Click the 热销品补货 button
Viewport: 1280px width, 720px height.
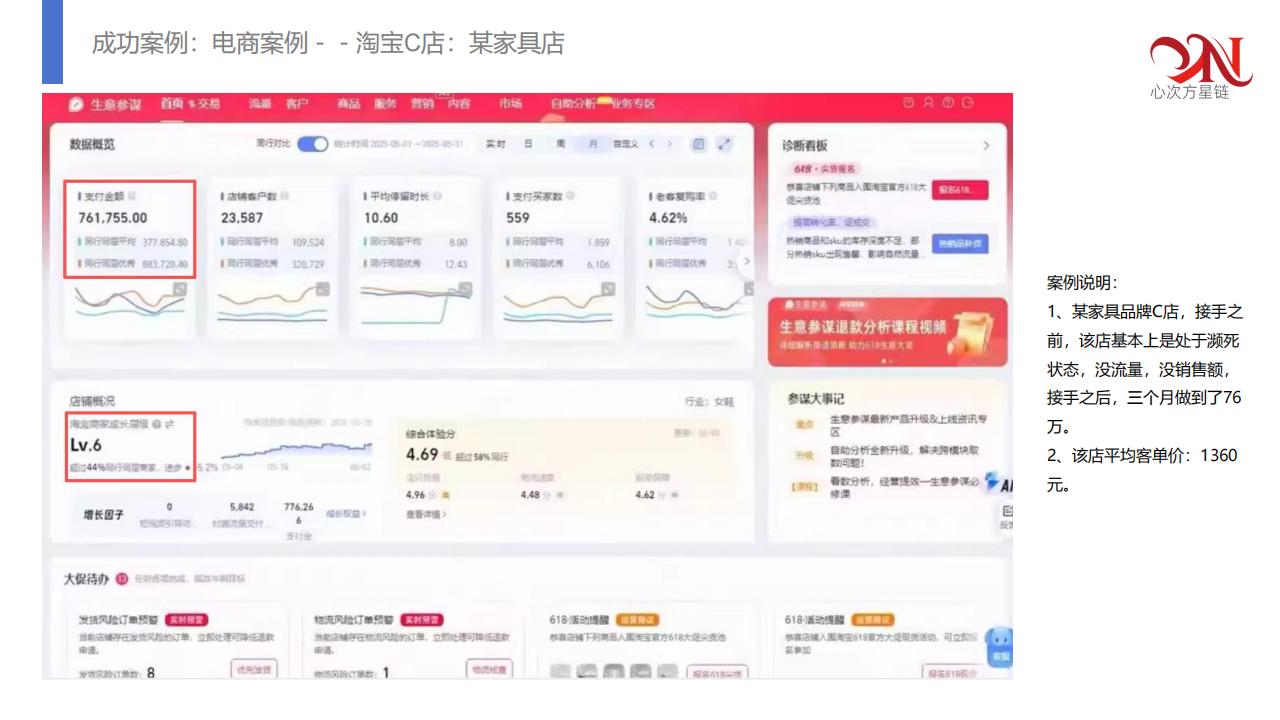pyautogui.click(x=959, y=243)
